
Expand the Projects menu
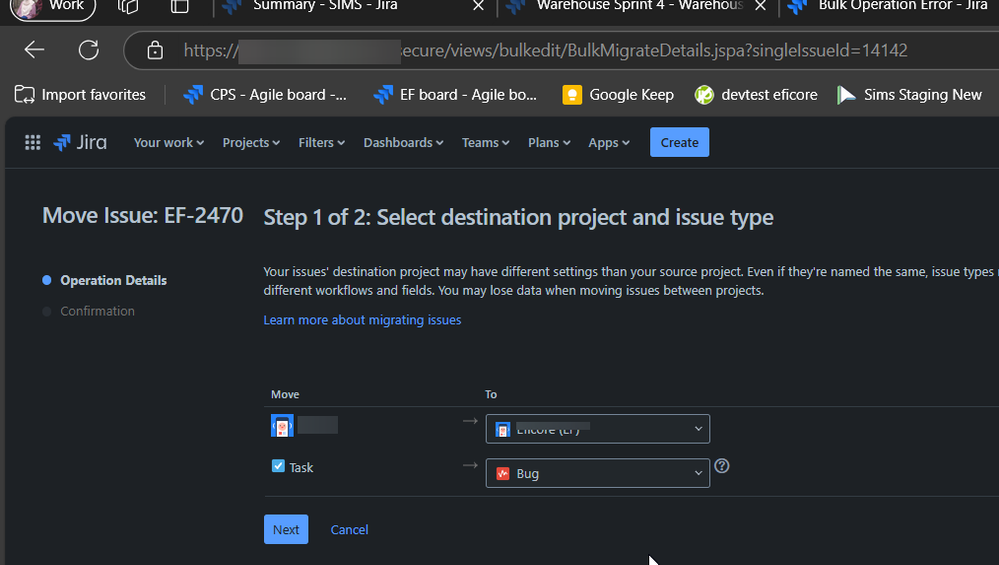(251, 143)
